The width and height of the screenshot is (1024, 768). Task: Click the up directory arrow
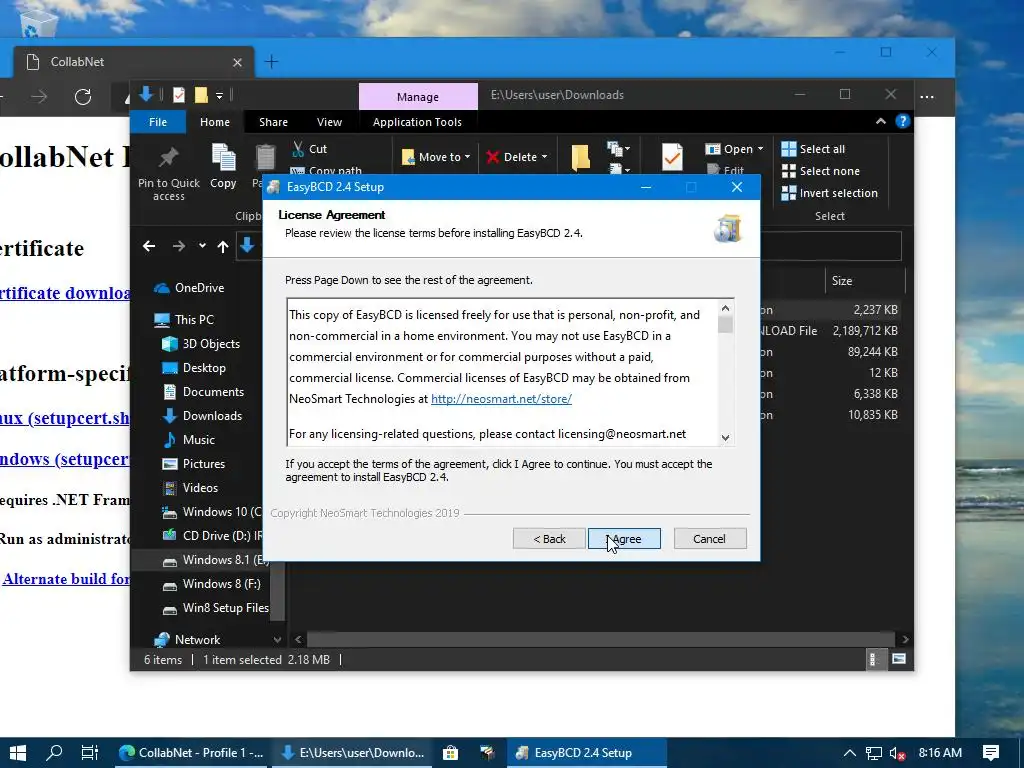223,246
